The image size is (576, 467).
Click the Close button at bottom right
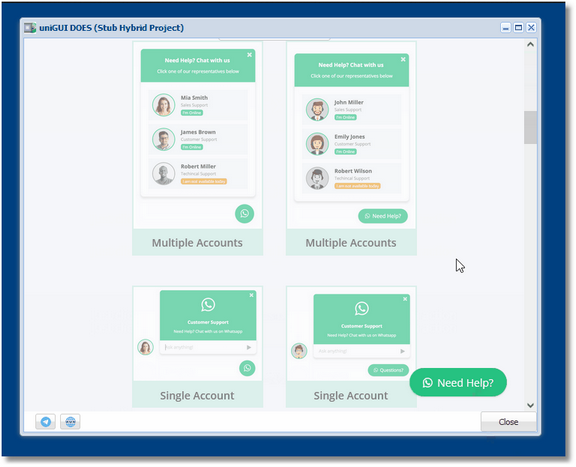(508, 422)
